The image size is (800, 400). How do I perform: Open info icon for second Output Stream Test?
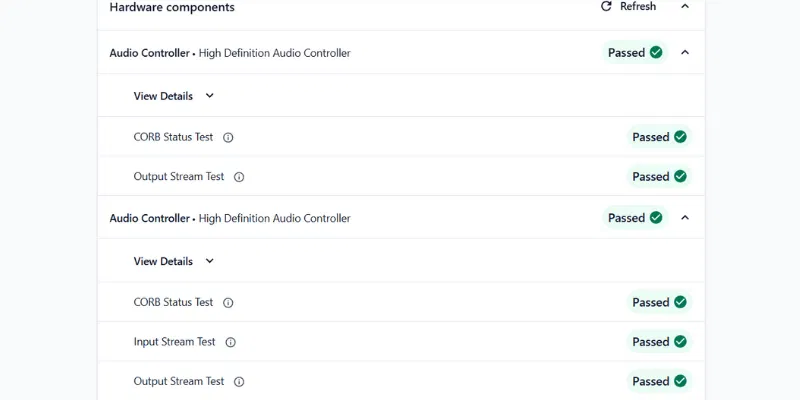pos(239,381)
